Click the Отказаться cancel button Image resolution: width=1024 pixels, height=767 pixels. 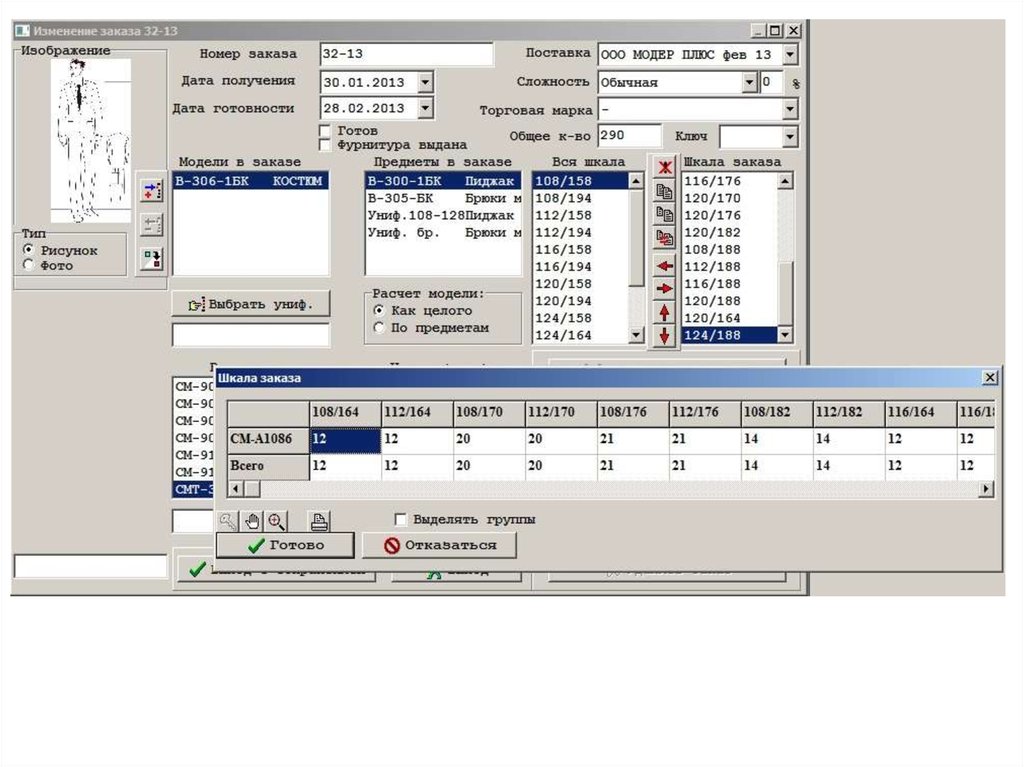[x=440, y=545]
